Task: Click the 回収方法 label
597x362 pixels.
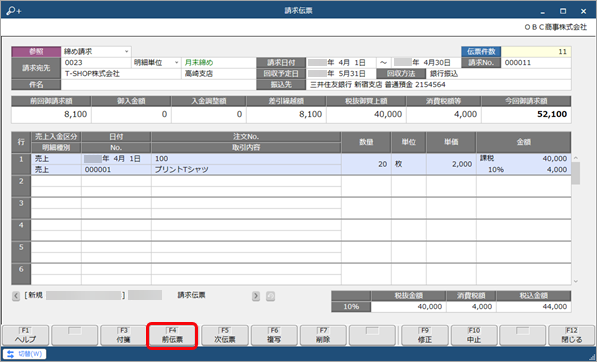Action: [x=401, y=73]
